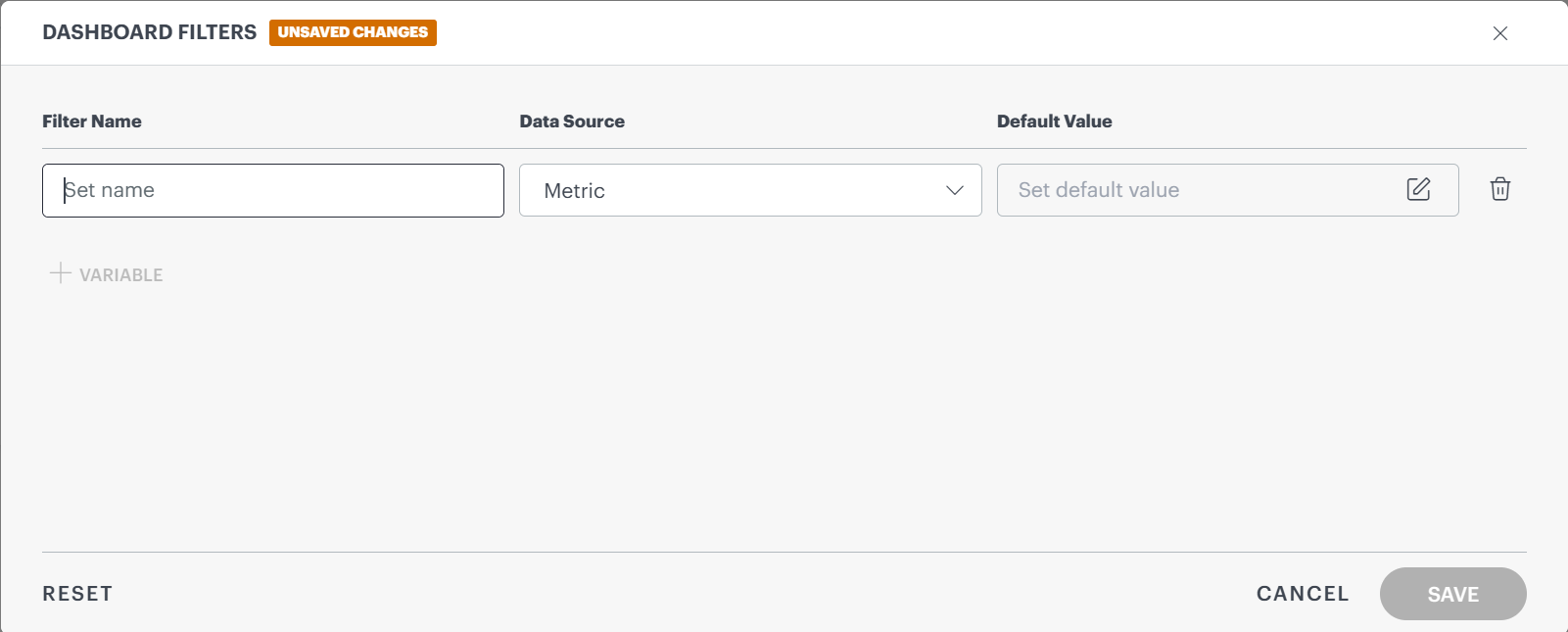Click the plus icon to add variable
Viewport: 1568px width, 632px height.
[61, 273]
